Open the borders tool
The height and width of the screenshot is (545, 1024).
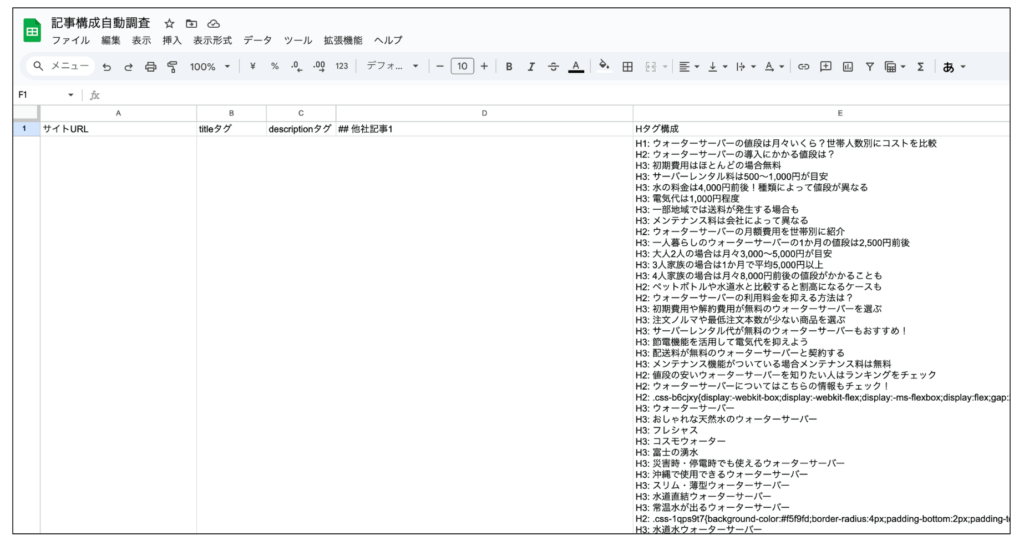628,67
